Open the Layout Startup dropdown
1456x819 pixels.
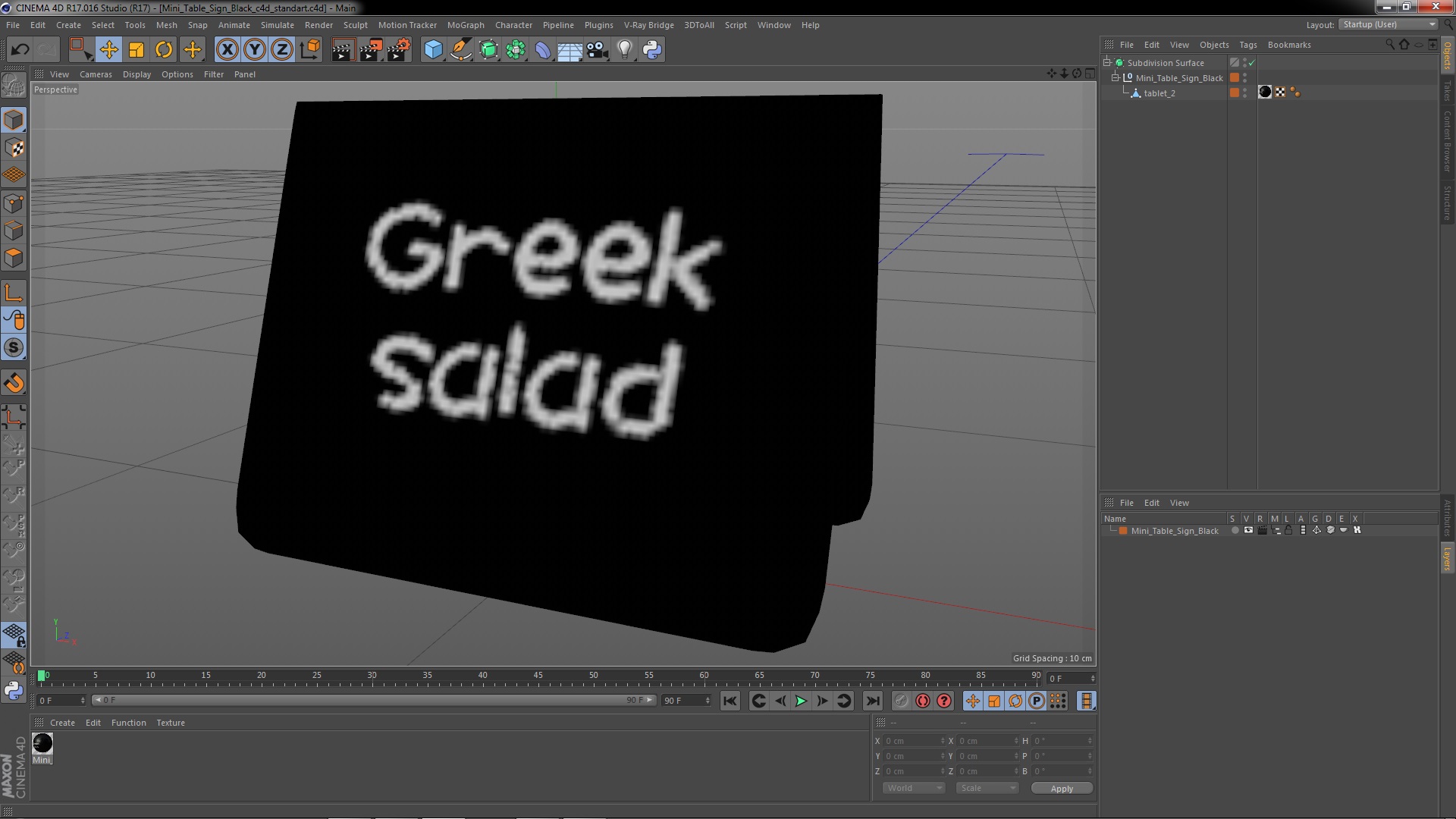(1389, 24)
